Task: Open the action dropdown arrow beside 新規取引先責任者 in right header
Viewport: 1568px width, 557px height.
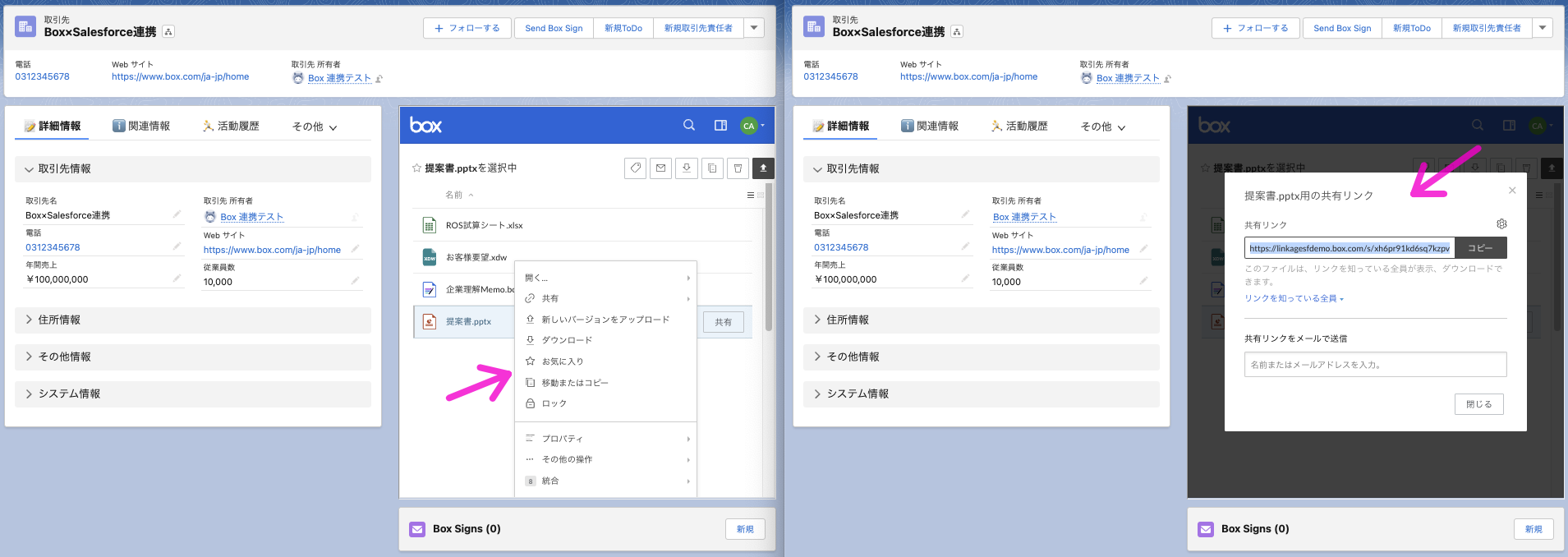Action: pyautogui.click(x=1543, y=28)
